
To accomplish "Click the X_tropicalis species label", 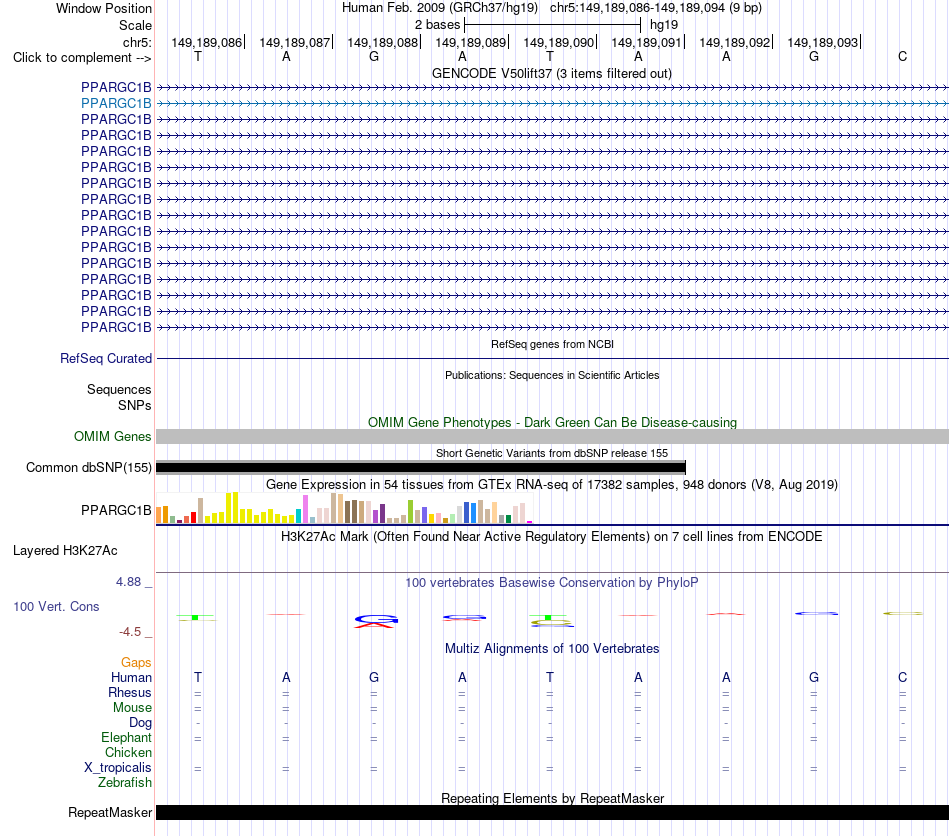I will (118, 768).
